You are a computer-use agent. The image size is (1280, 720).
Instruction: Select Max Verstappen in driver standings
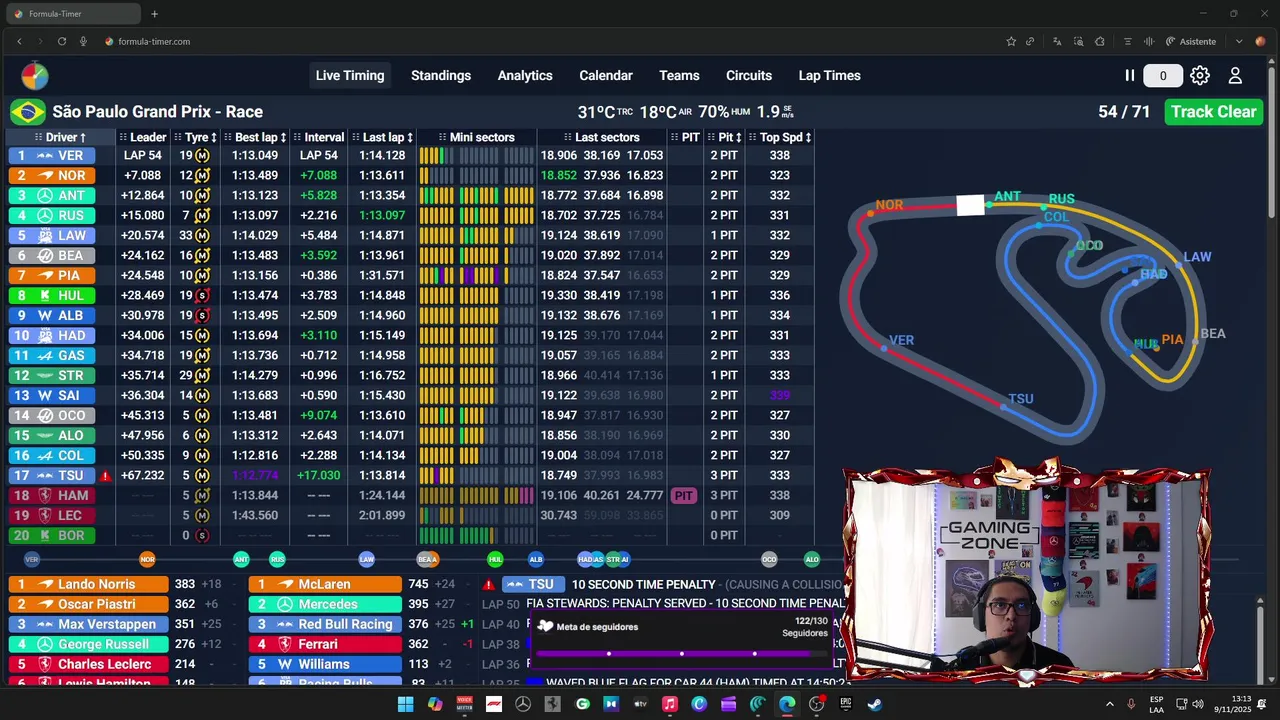(x=88, y=624)
